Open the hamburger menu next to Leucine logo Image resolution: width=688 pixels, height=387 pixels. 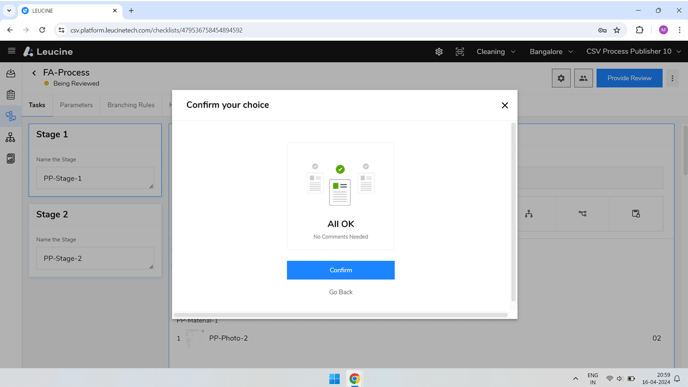pyautogui.click(x=11, y=51)
